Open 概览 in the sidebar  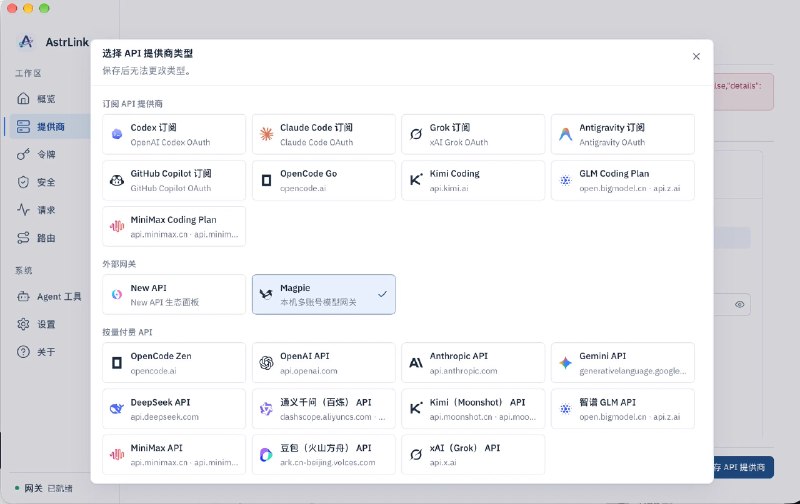pos(47,98)
